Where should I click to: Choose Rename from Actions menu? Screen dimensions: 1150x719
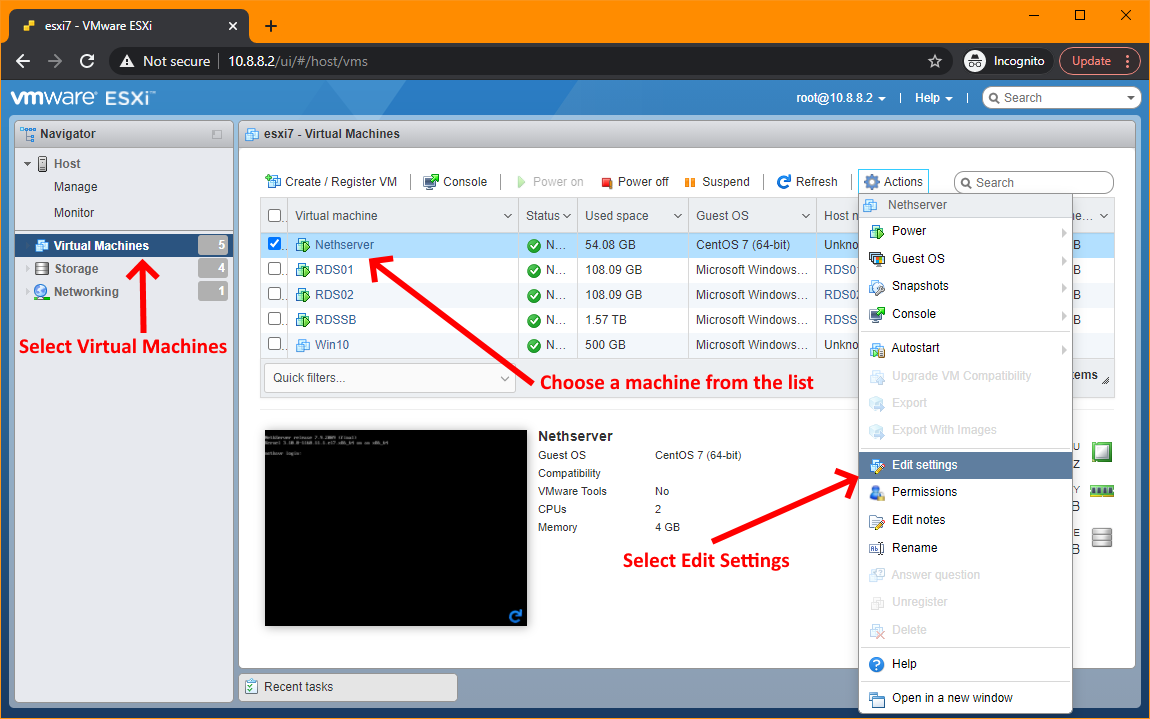(x=965, y=548)
